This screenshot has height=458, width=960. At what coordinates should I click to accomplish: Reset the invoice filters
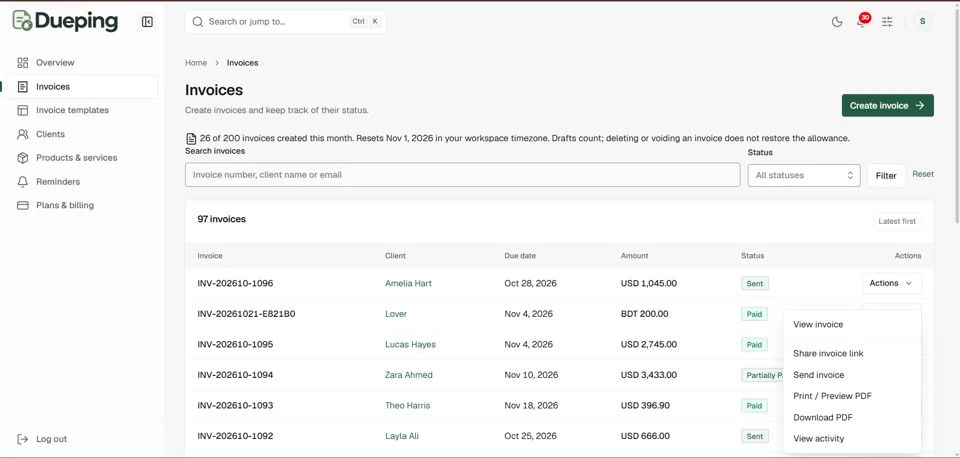click(923, 174)
